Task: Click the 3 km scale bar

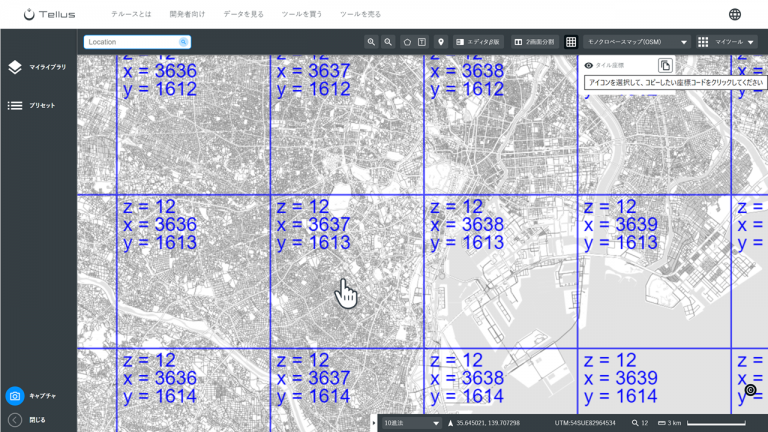Action: (702, 423)
